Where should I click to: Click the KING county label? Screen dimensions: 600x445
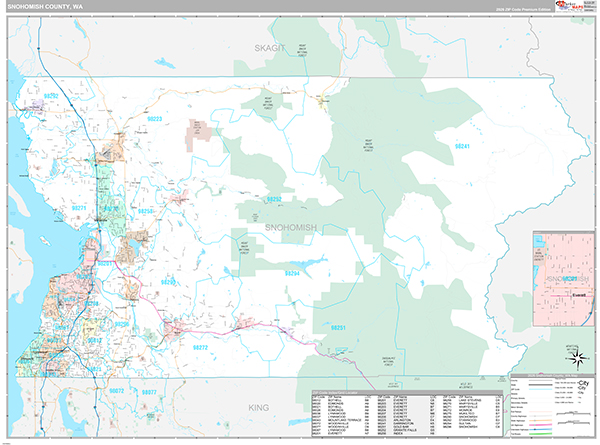pyautogui.click(x=260, y=408)
